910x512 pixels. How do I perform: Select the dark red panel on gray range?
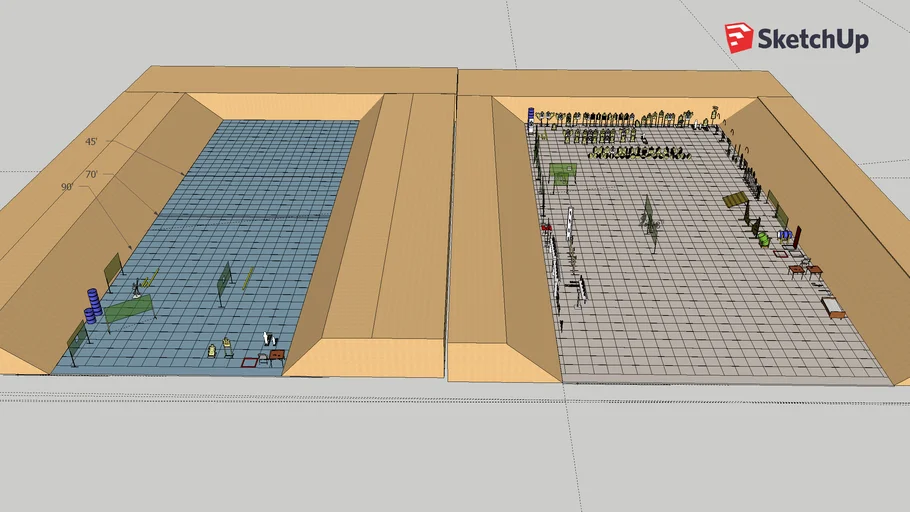point(797,237)
